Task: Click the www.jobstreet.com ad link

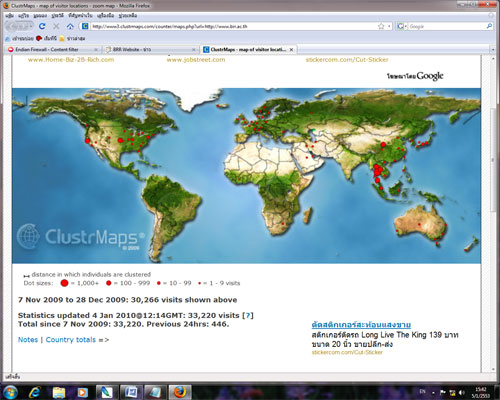Action: click(x=196, y=60)
